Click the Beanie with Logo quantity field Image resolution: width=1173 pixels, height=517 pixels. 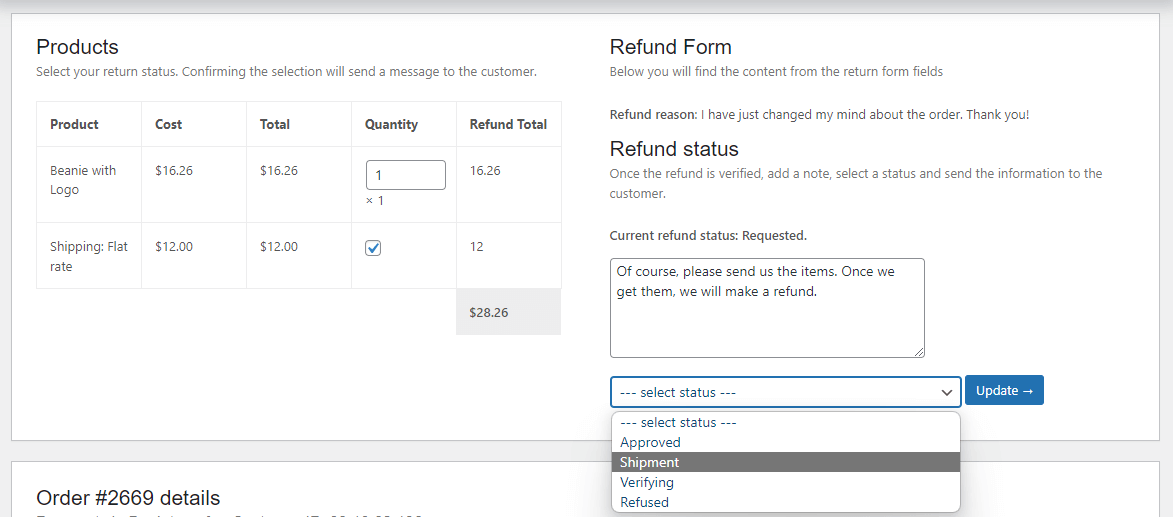pyautogui.click(x=405, y=175)
